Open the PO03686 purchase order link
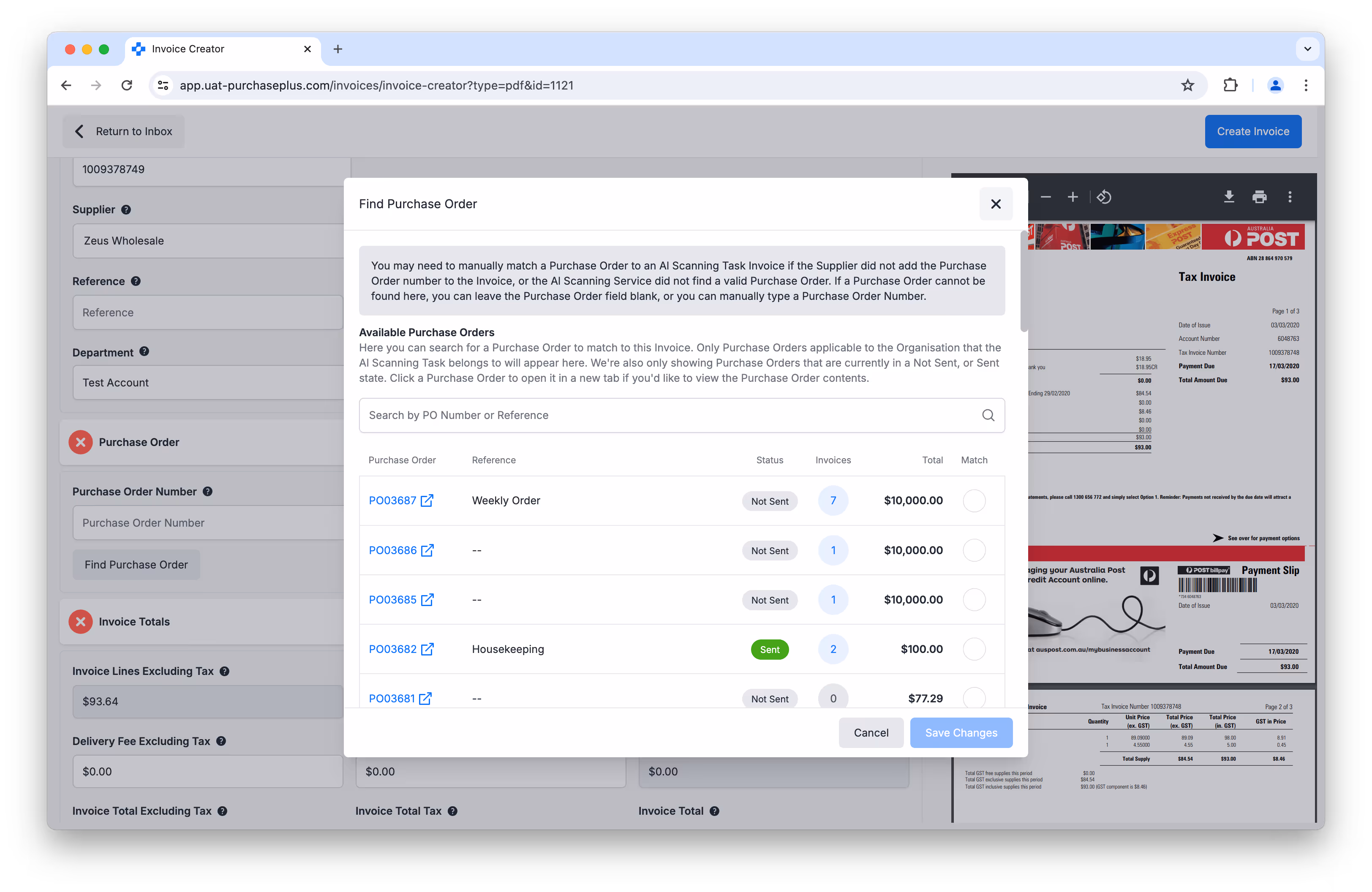The image size is (1372, 892). click(392, 550)
